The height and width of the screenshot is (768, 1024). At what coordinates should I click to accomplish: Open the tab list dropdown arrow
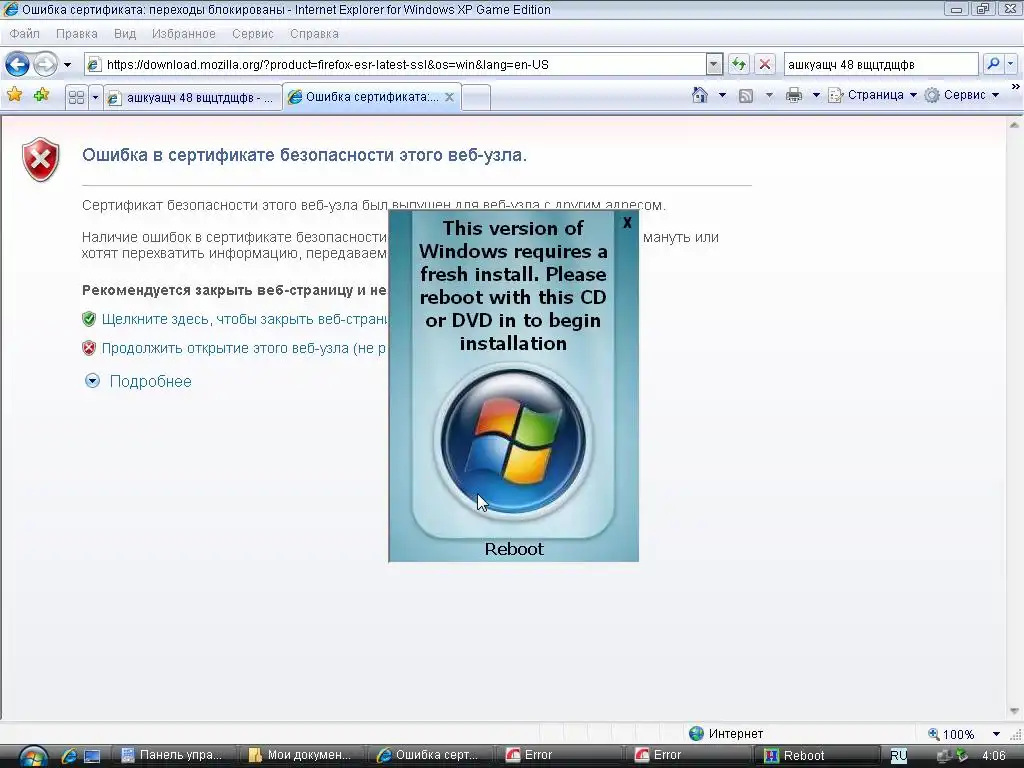click(x=95, y=97)
